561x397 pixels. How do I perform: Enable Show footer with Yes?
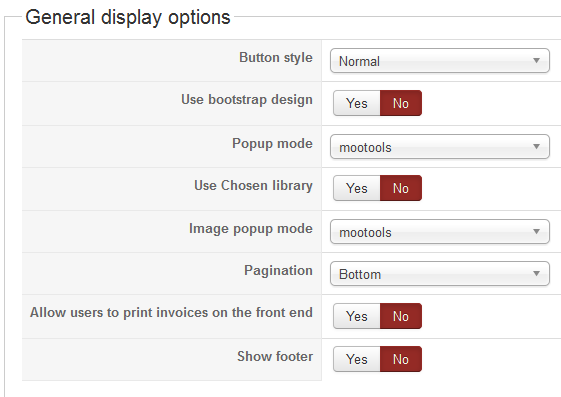click(x=357, y=359)
